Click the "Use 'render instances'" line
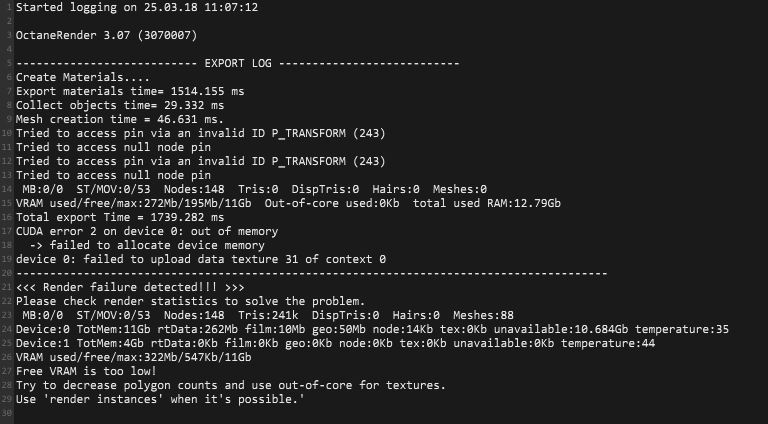 pos(158,399)
